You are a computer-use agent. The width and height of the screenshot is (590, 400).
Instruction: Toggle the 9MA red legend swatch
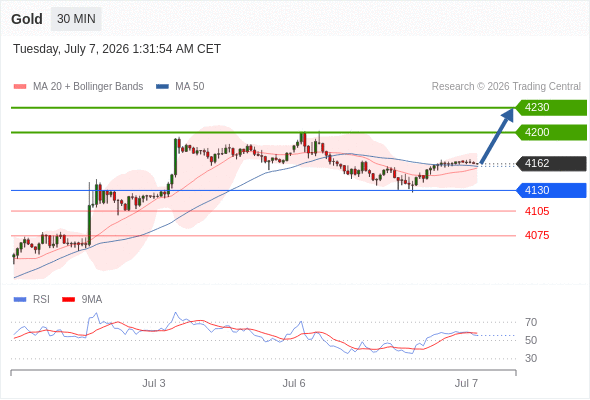[68, 300]
